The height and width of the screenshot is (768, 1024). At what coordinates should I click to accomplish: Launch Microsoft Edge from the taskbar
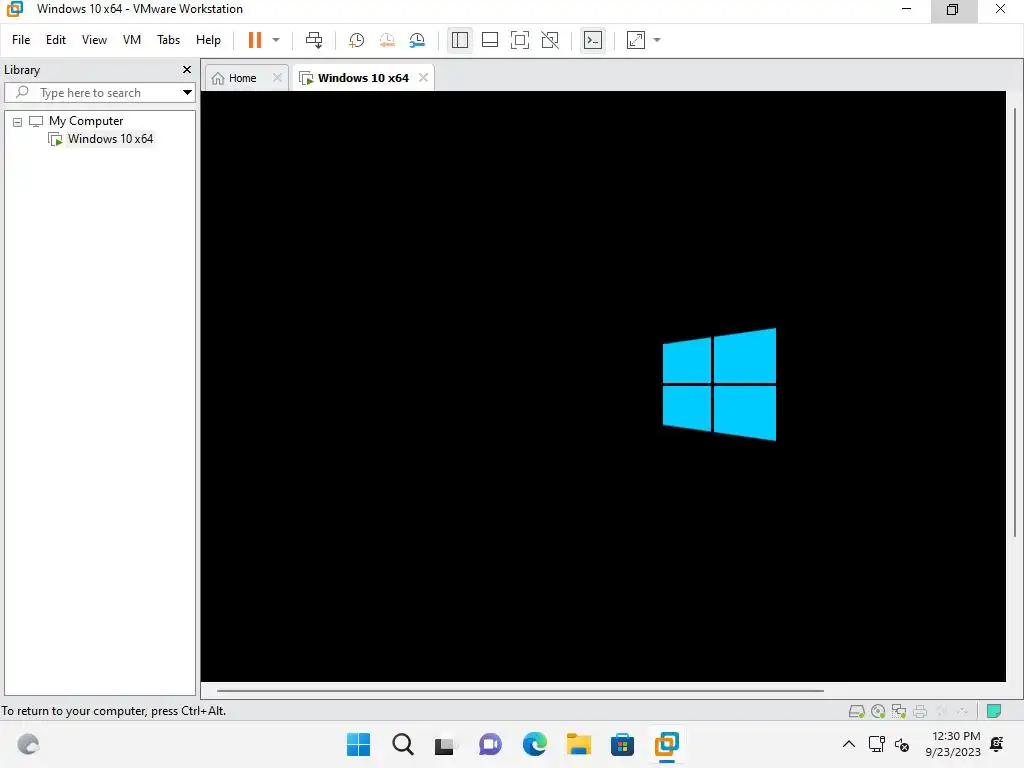click(535, 744)
